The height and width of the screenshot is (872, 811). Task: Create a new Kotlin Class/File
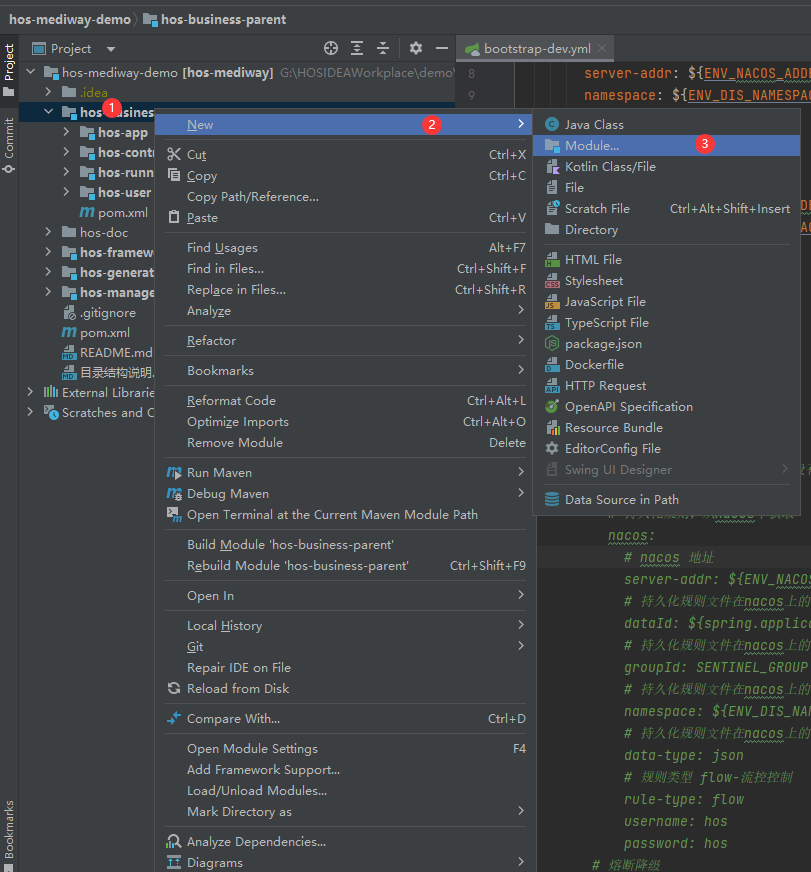coord(609,166)
